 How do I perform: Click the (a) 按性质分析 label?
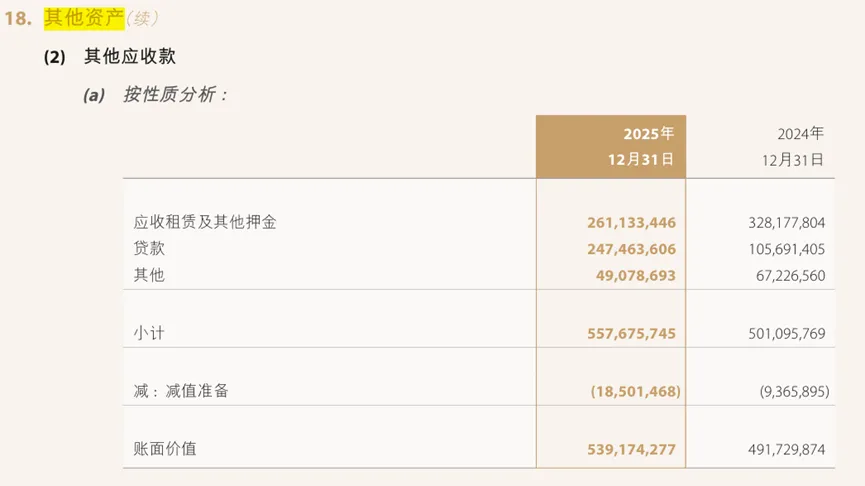tap(156, 95)
